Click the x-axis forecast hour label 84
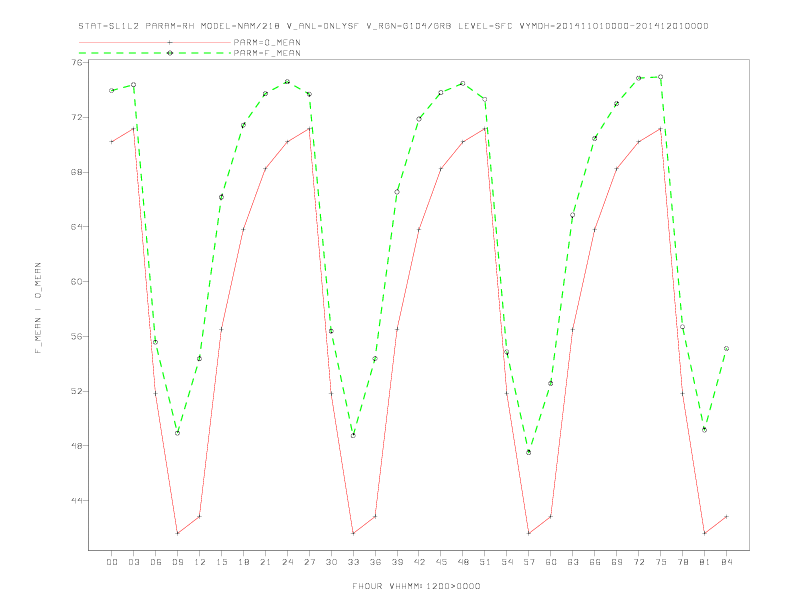Viewport: 792px width, 612px height. pos(726,562)
